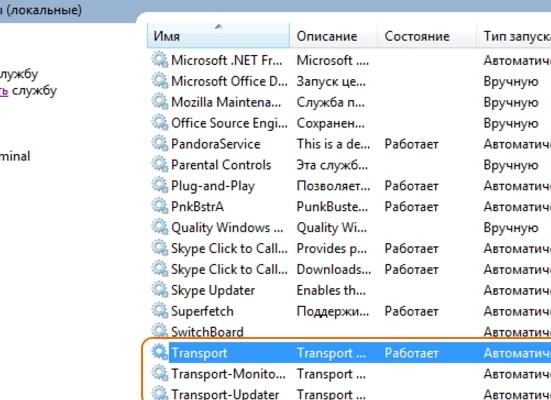The width and height of the screenshot is (551, 400).
Task: Click the gear icon beside PandoraService
Action: point(160,144)
